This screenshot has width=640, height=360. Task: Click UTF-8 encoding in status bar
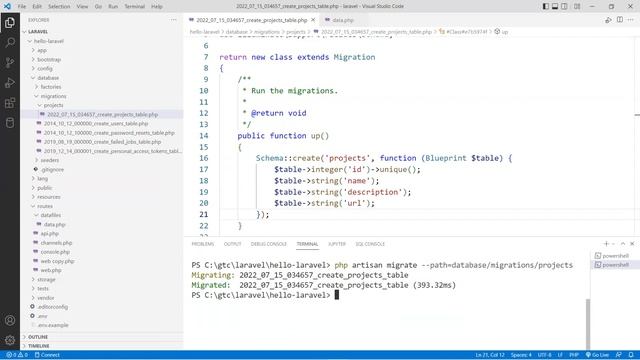pos(544,355)
